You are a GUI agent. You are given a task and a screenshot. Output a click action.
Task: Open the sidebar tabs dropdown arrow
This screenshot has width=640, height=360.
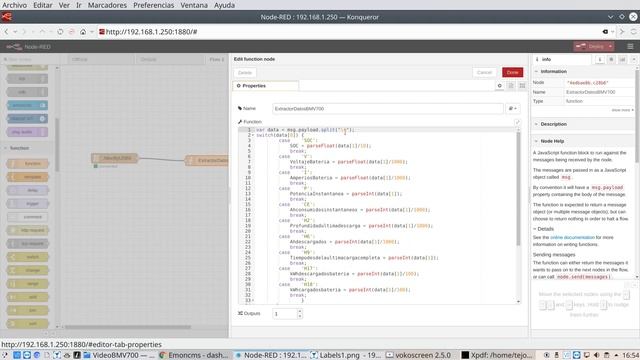[x=634, y=60]
